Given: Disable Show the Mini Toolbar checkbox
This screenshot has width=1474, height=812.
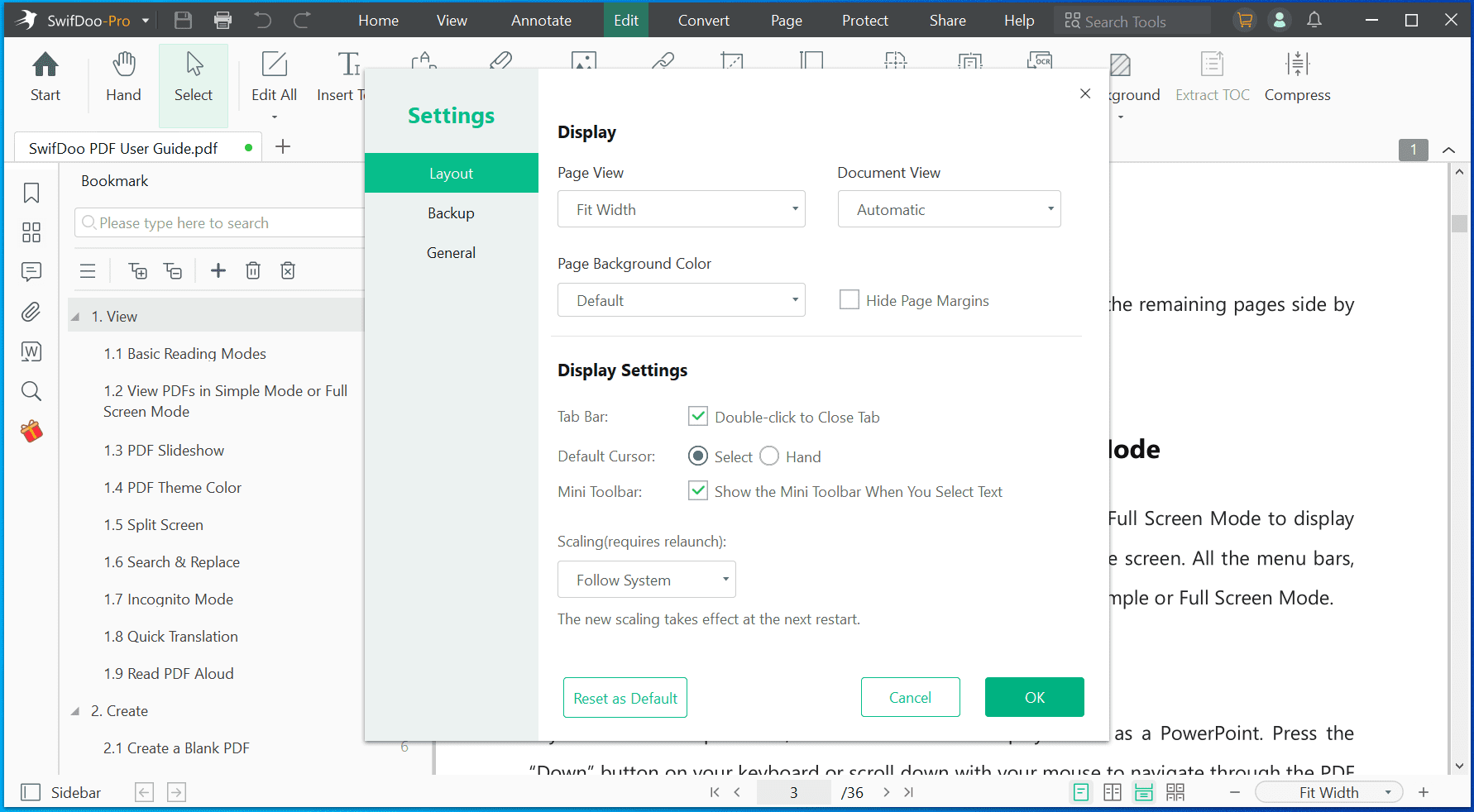Looking at the screenshot, I should click(x=698, y=490).
